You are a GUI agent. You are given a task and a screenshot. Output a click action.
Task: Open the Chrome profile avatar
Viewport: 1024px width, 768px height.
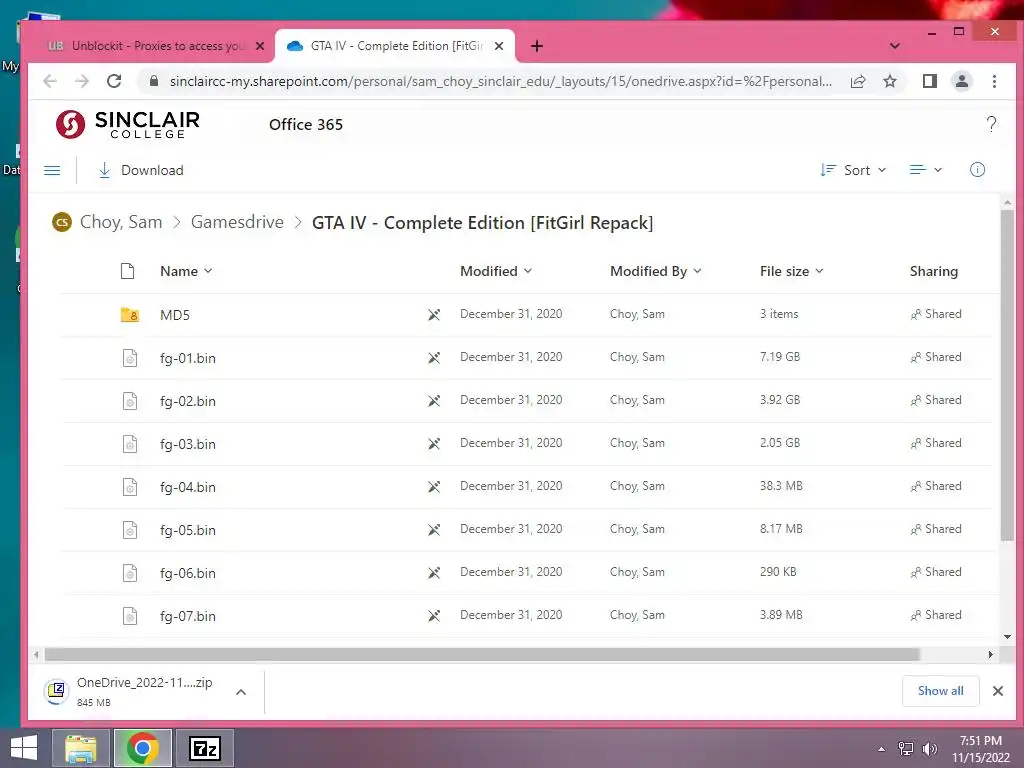961,81
